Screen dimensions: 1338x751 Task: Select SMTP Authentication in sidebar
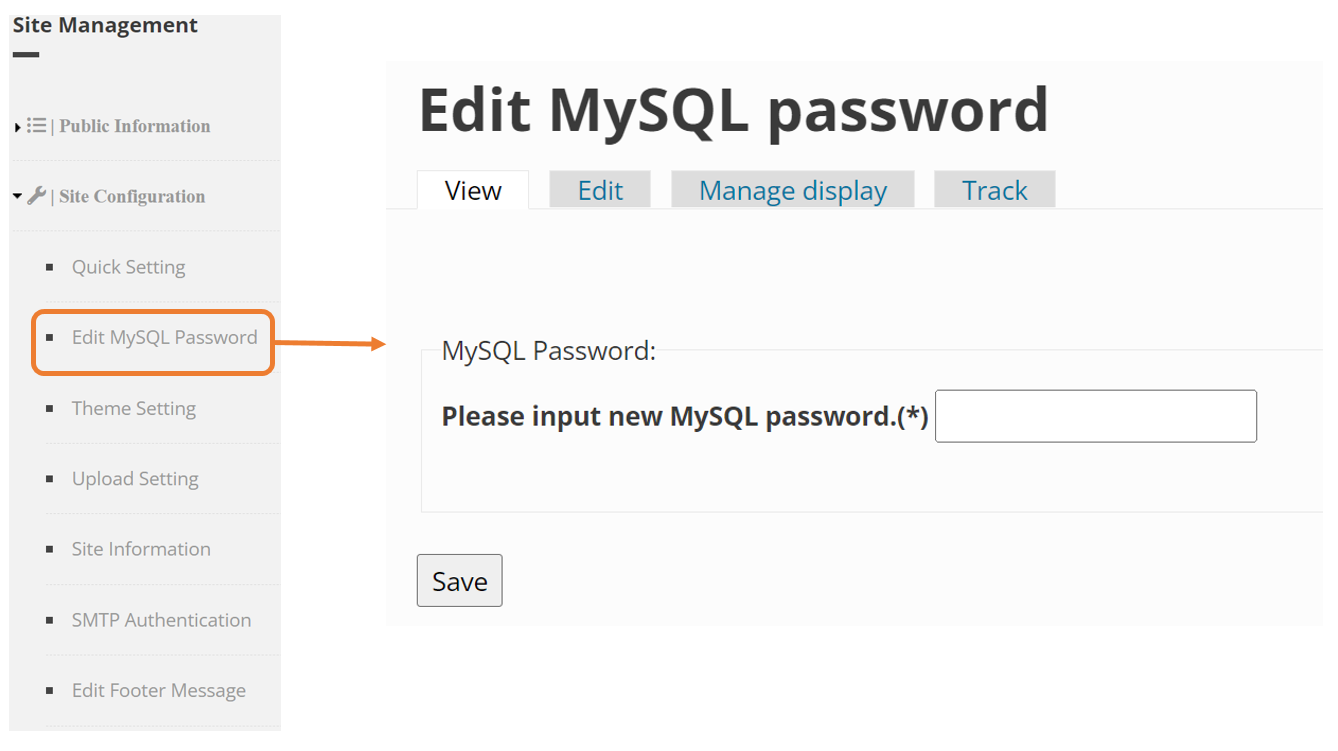click(x=161, y=620)
